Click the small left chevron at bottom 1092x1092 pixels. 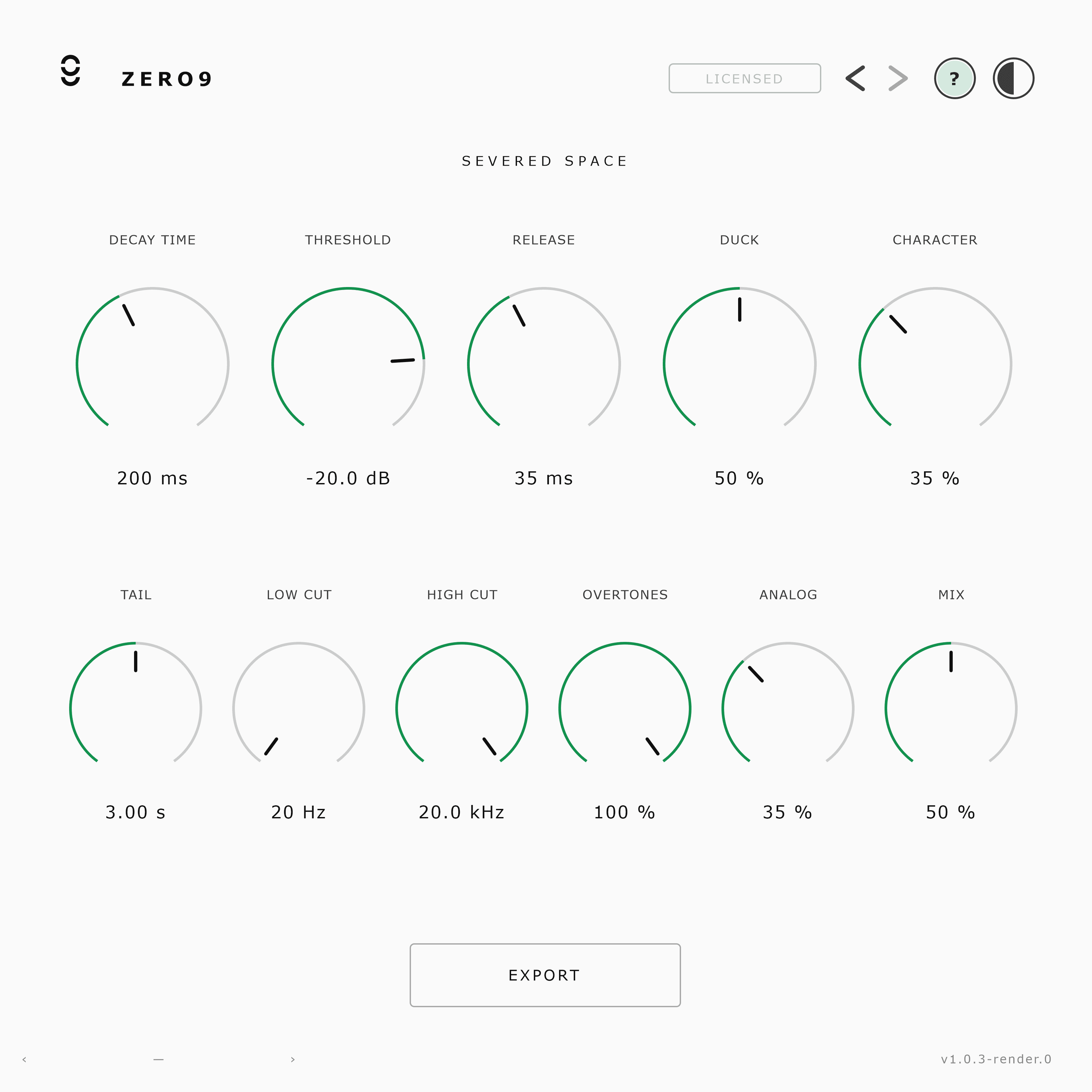[x=24, y=1059]
